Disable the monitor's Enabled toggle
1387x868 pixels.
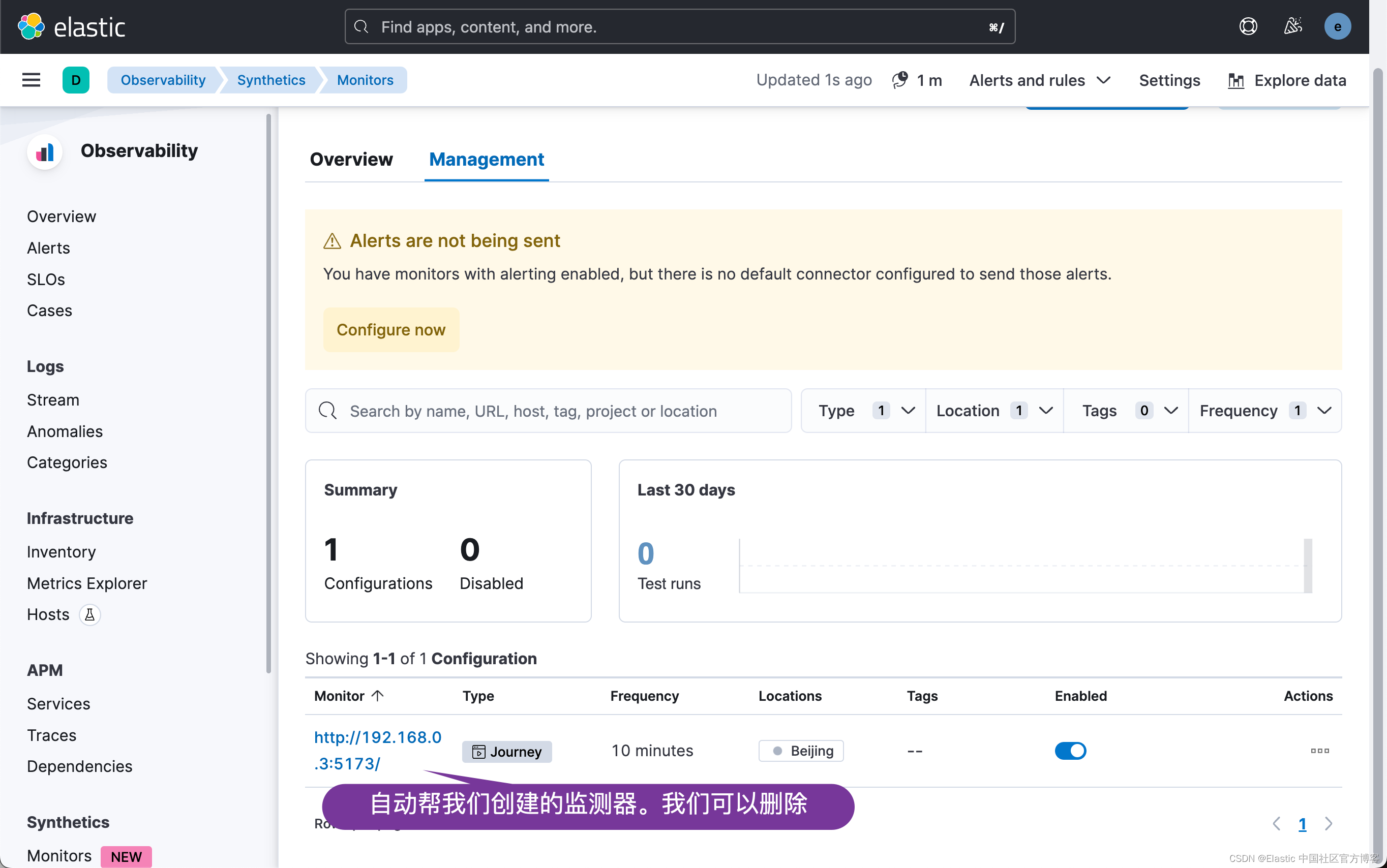coord(1070,750)
